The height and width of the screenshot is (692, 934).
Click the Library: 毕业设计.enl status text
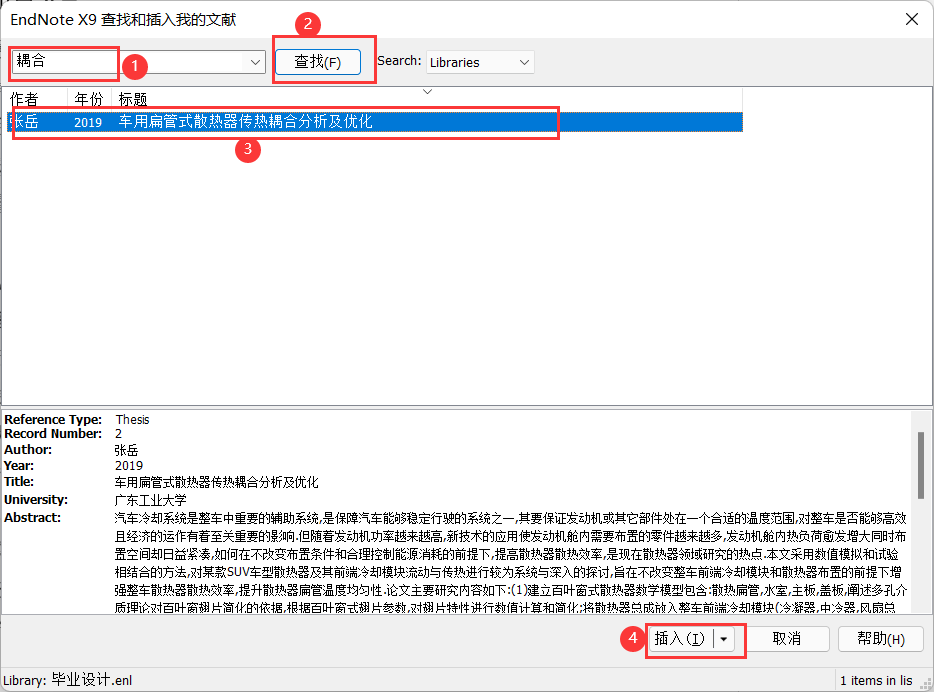(68, 680)
